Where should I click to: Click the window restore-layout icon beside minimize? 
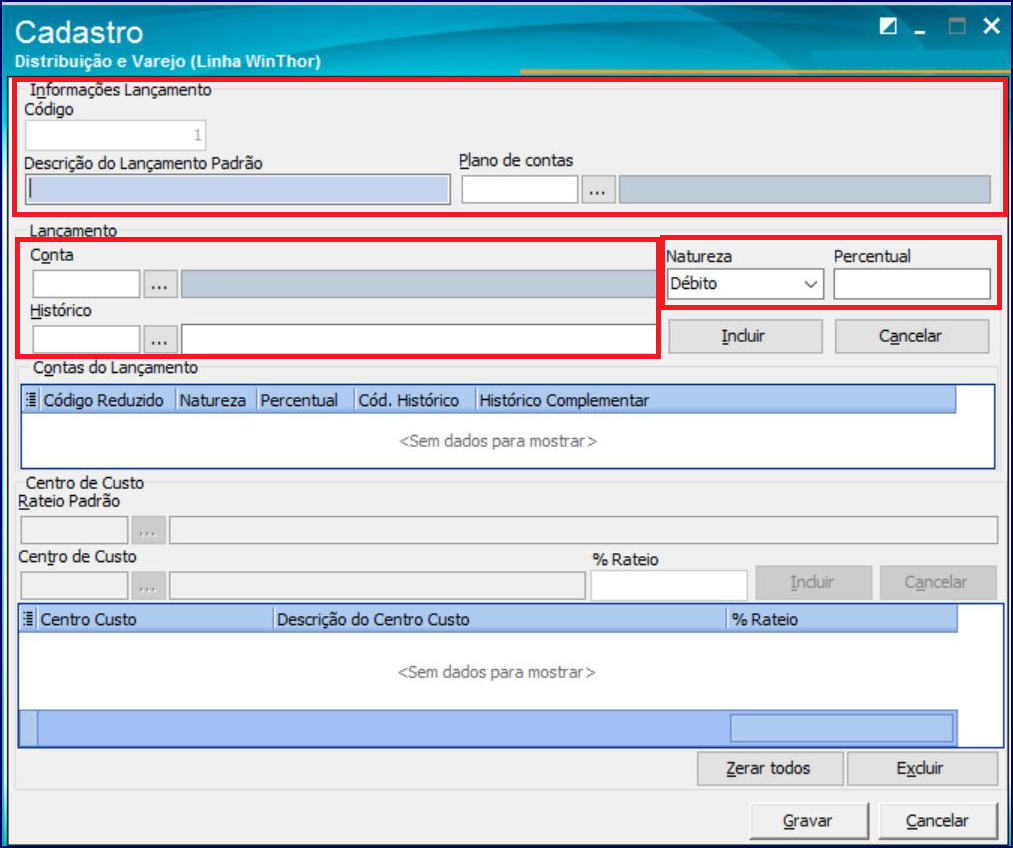coord(888,26)
